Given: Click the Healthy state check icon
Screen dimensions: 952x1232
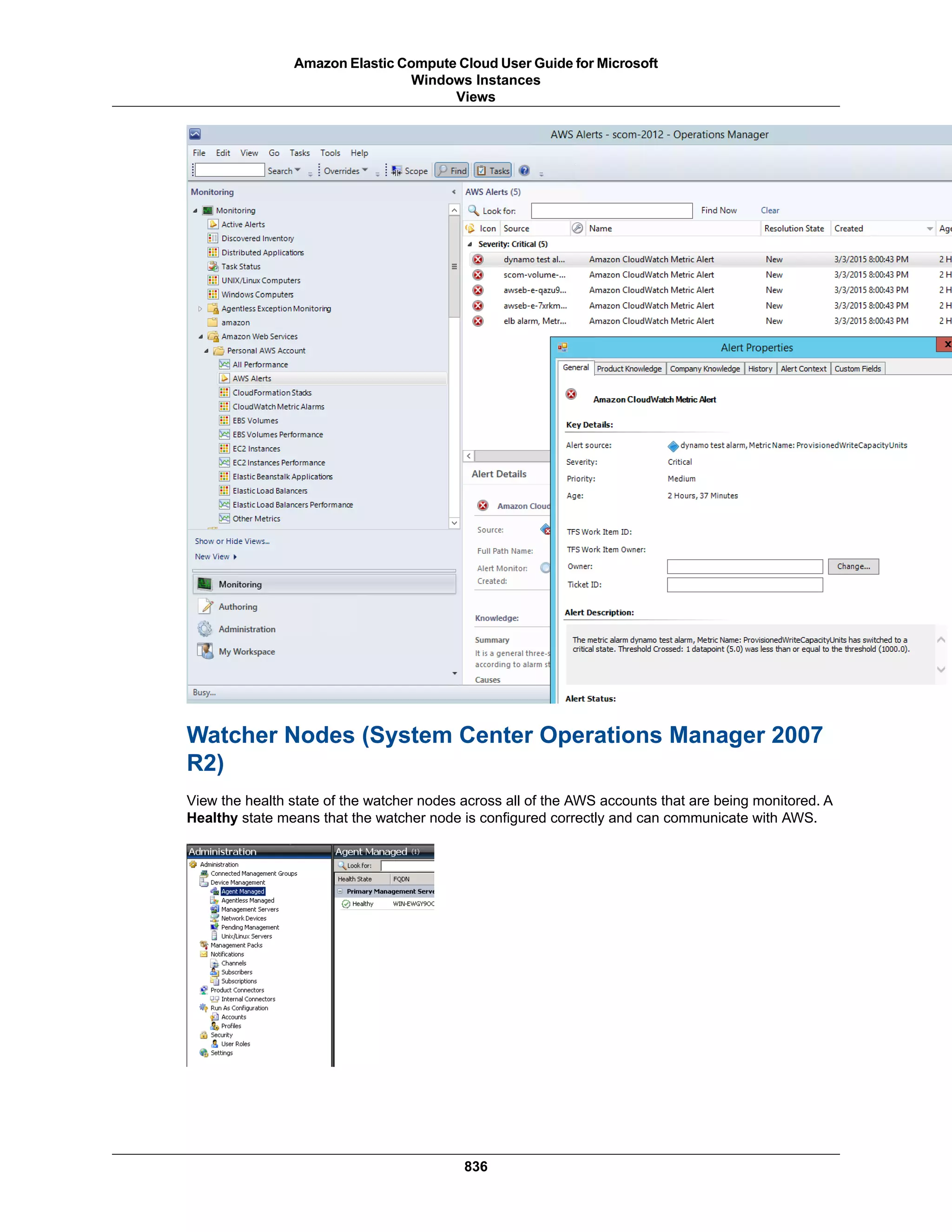Looking at the screenshot, I should point(346,904).
